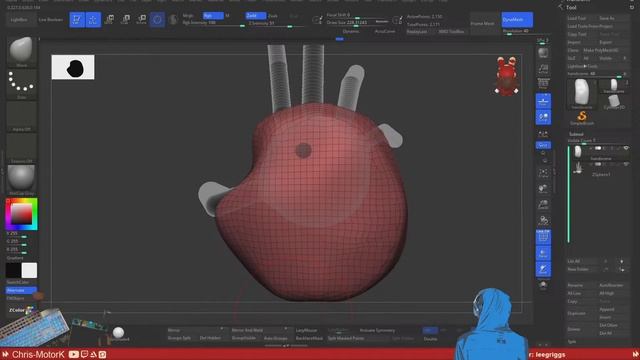The width and height of the screenshot is (640, 360).
Task: Select the white main color swatch
Action: coord(29,270)
